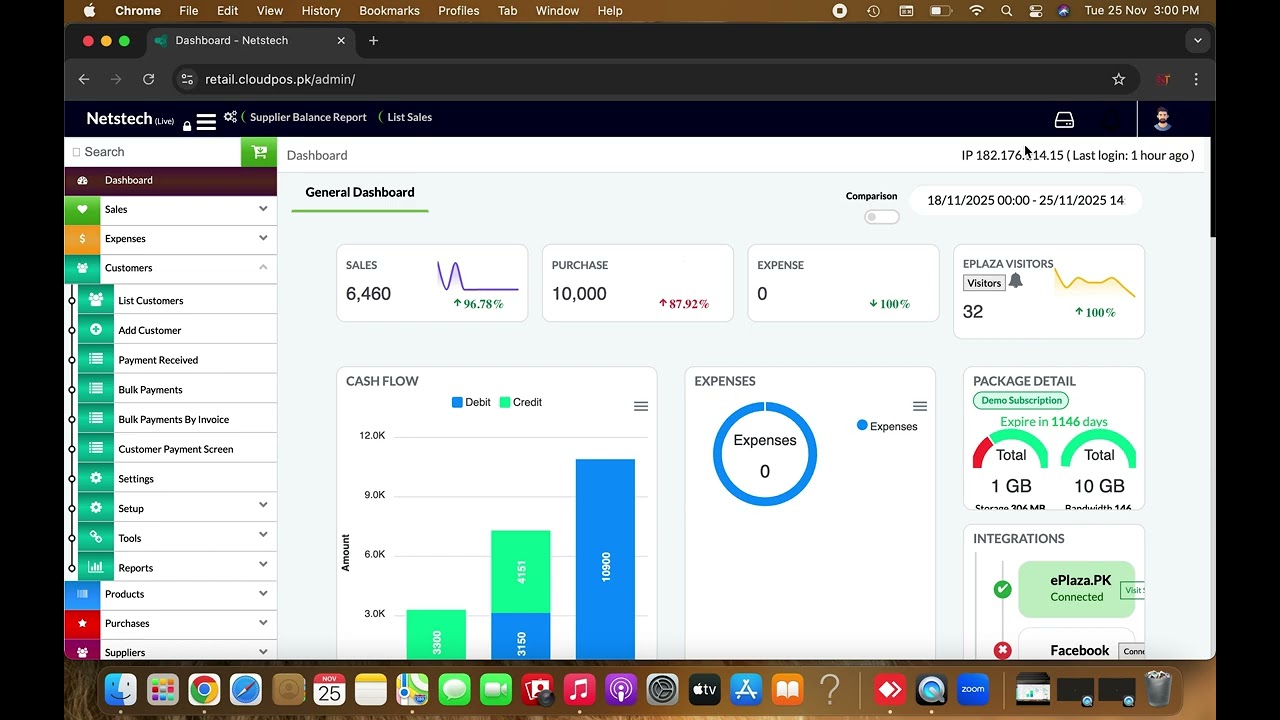Screen dimensions: 1280x720
Task: Toggle Credit series in Cash Flow legend
Action: pyautogui.click(x=520, y=402)
